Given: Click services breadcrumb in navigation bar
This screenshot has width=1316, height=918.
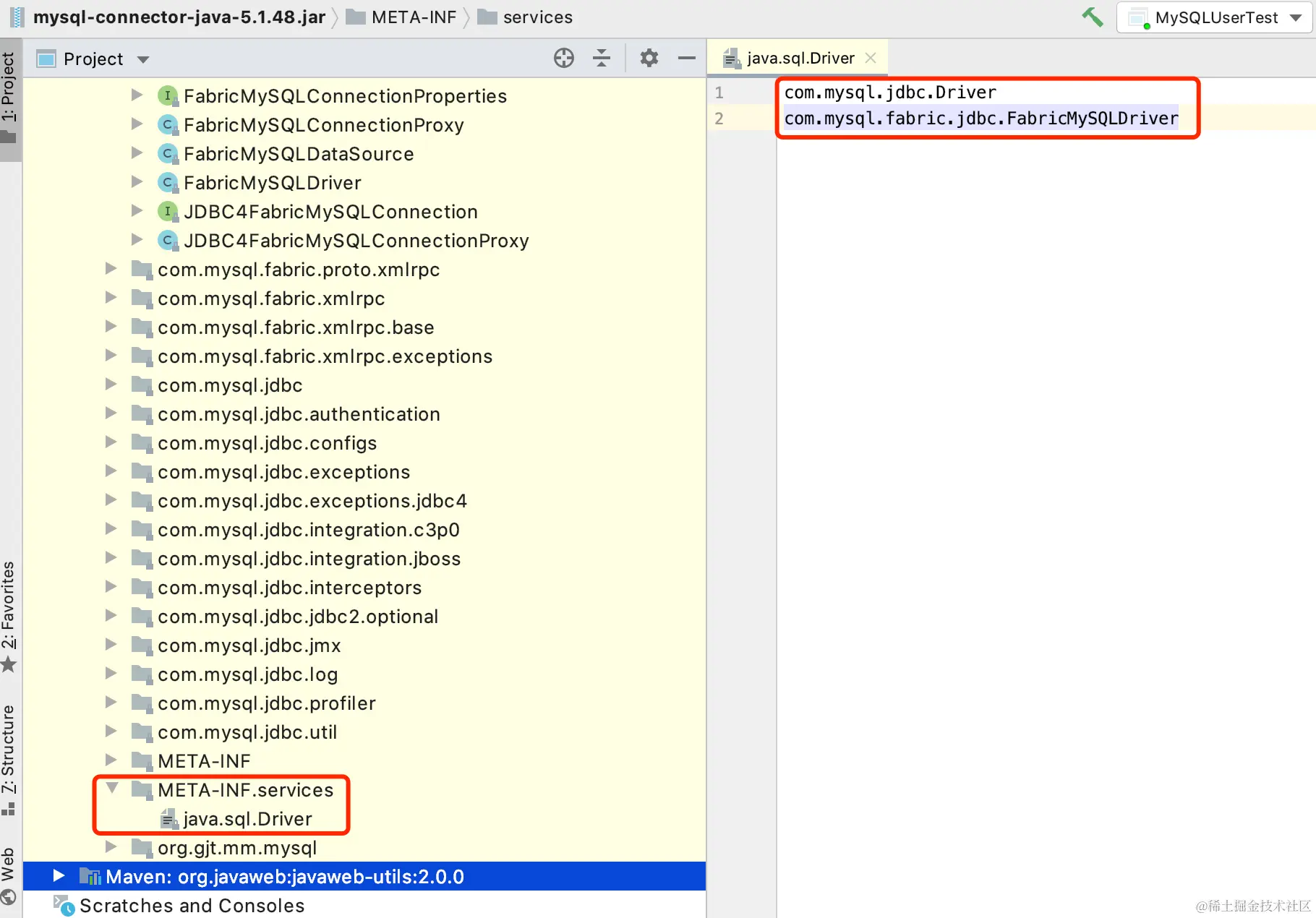Looking at the screenshot, I should click(x=537, y=17).
